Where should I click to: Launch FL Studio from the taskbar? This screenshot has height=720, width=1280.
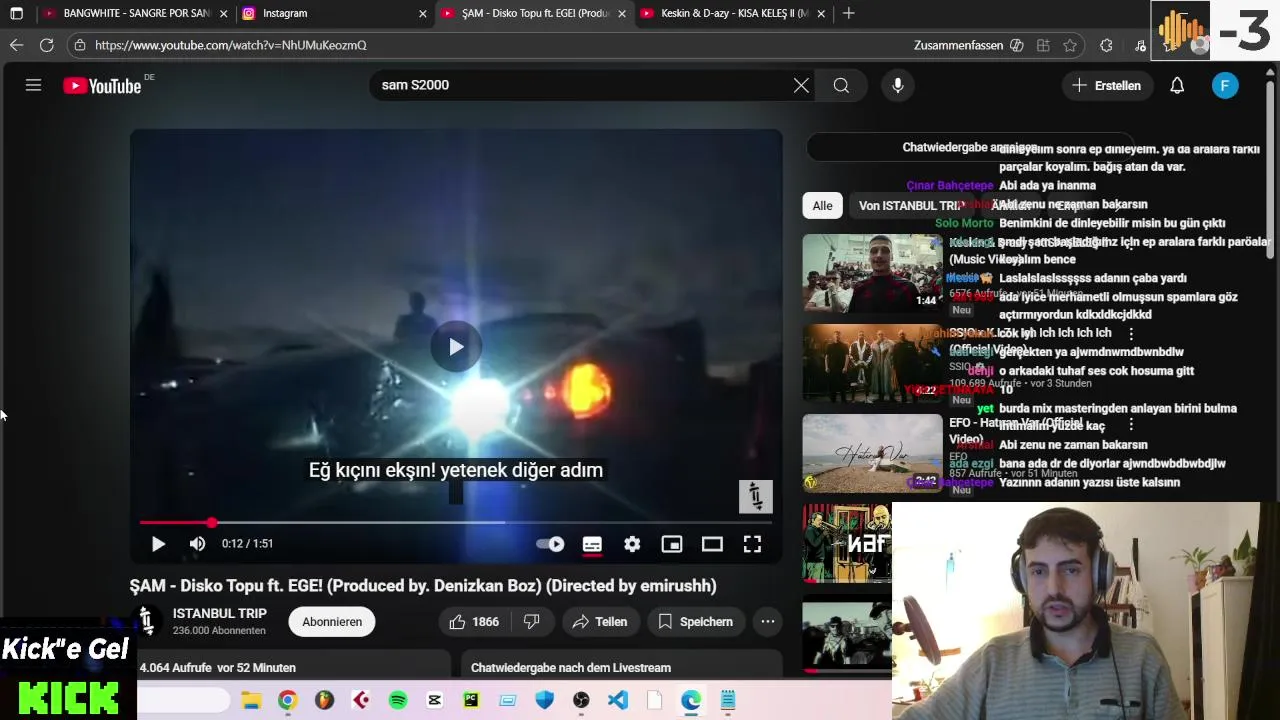click(x=324, y=701)
